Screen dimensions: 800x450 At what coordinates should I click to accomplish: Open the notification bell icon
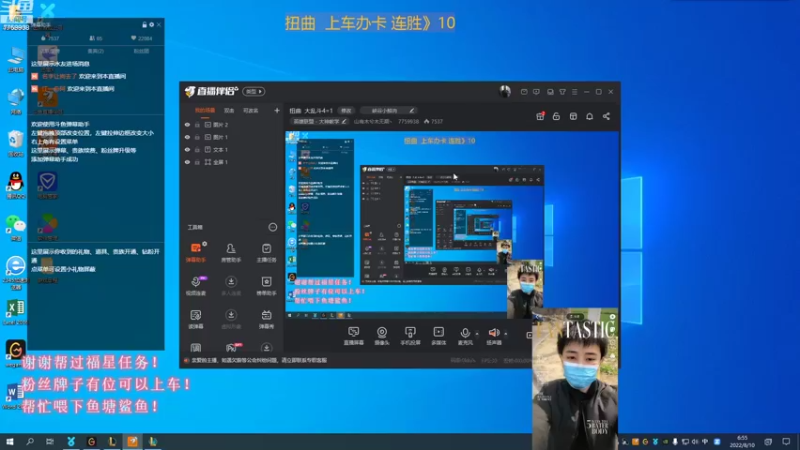(x=589, y=116)
